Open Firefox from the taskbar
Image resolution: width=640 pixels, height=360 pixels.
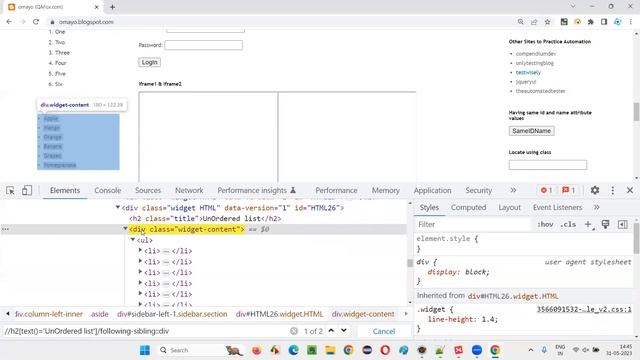257,350
